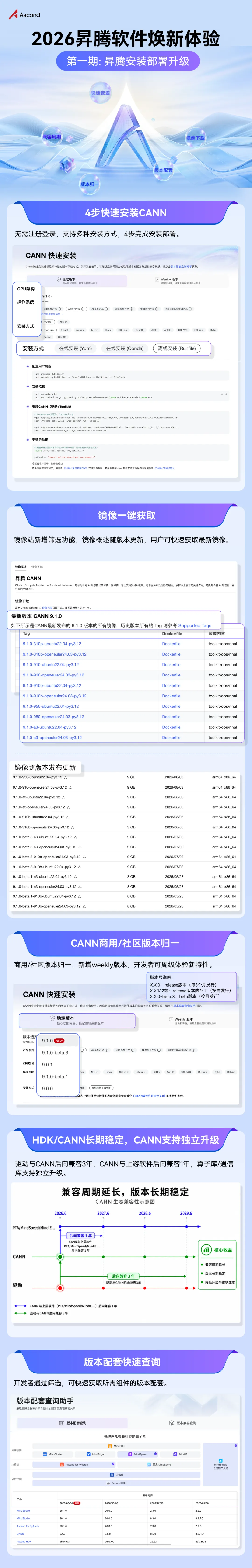Select the 在线安装 (Yum) install method tab
The height and width of the screenshot is (1568, 252).
tap(75, 349)
